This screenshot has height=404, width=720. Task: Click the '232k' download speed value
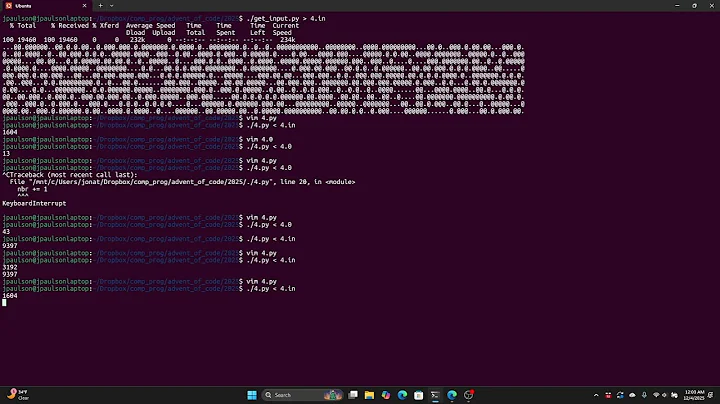pos(137,40)
